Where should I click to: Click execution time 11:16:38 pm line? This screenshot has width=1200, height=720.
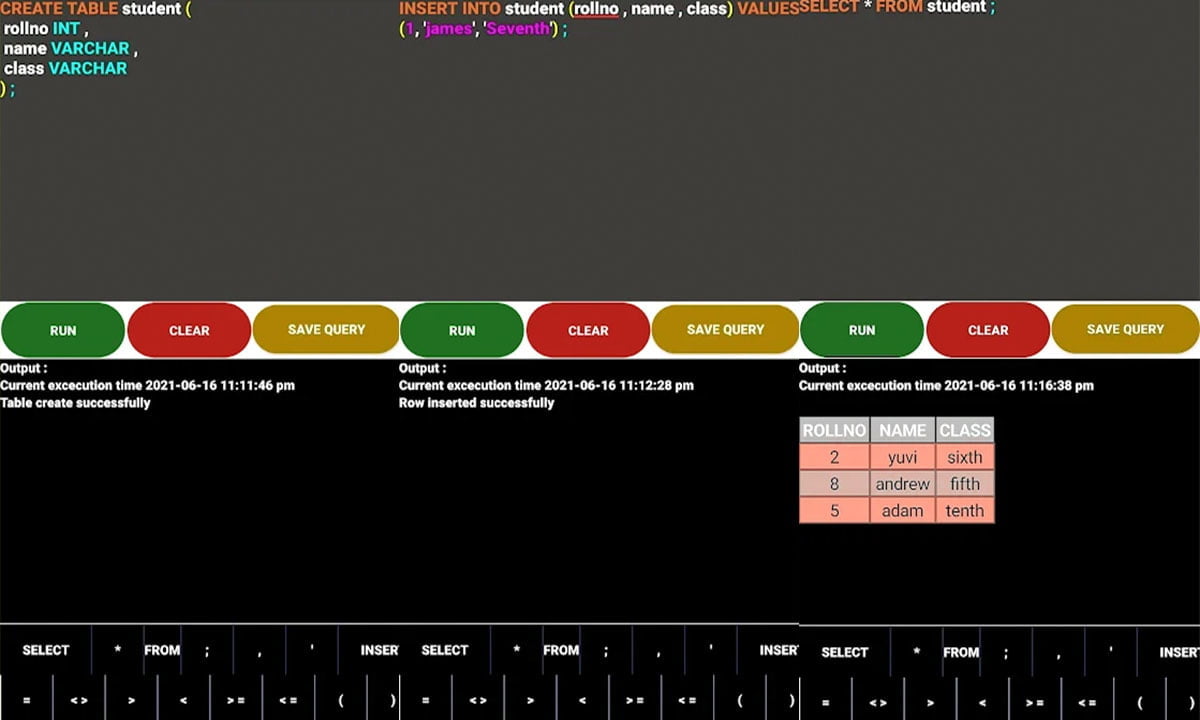(946, 385)
